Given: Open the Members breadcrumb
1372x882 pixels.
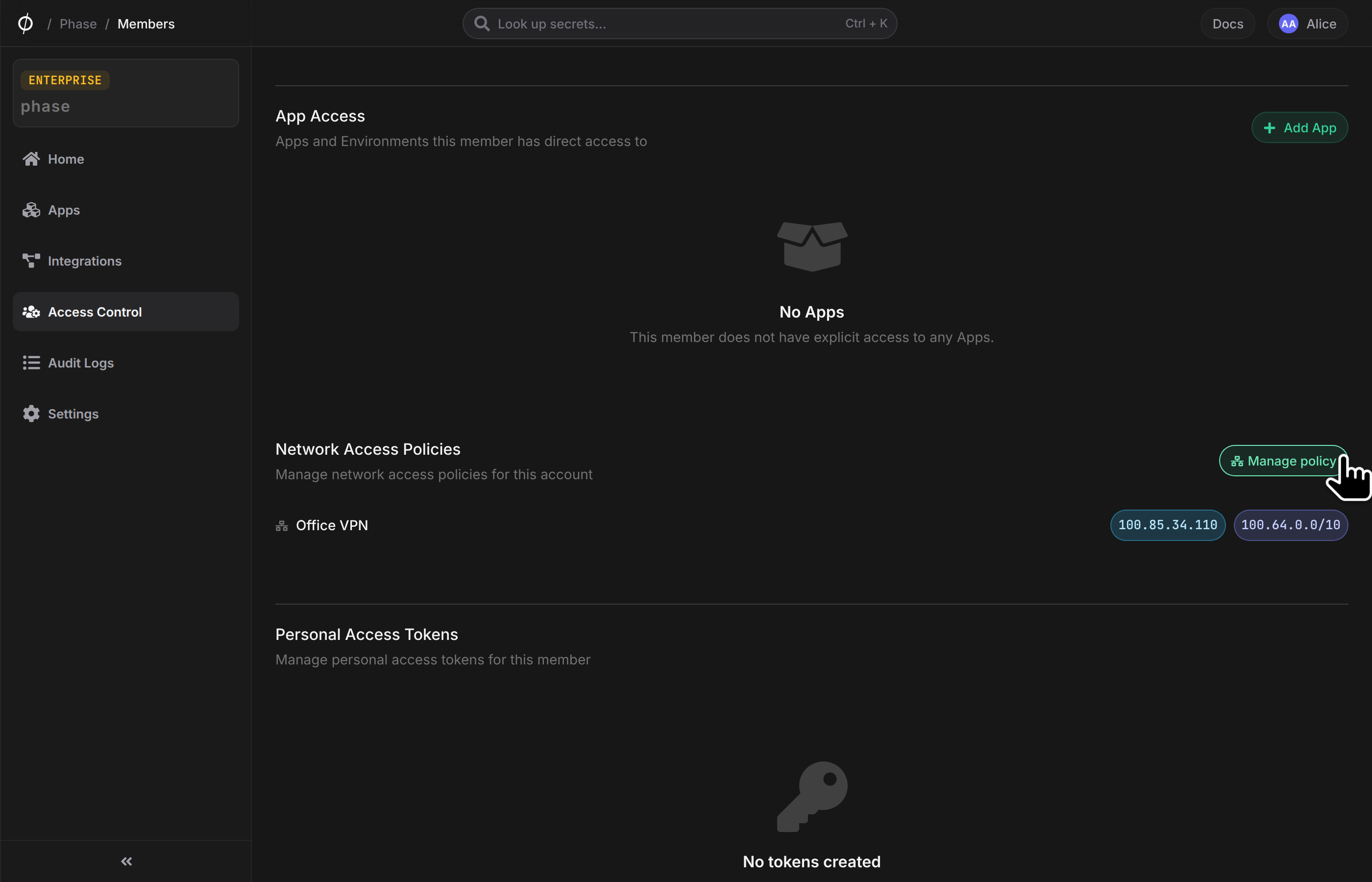Looking at the screenshot, I should 146,24.
